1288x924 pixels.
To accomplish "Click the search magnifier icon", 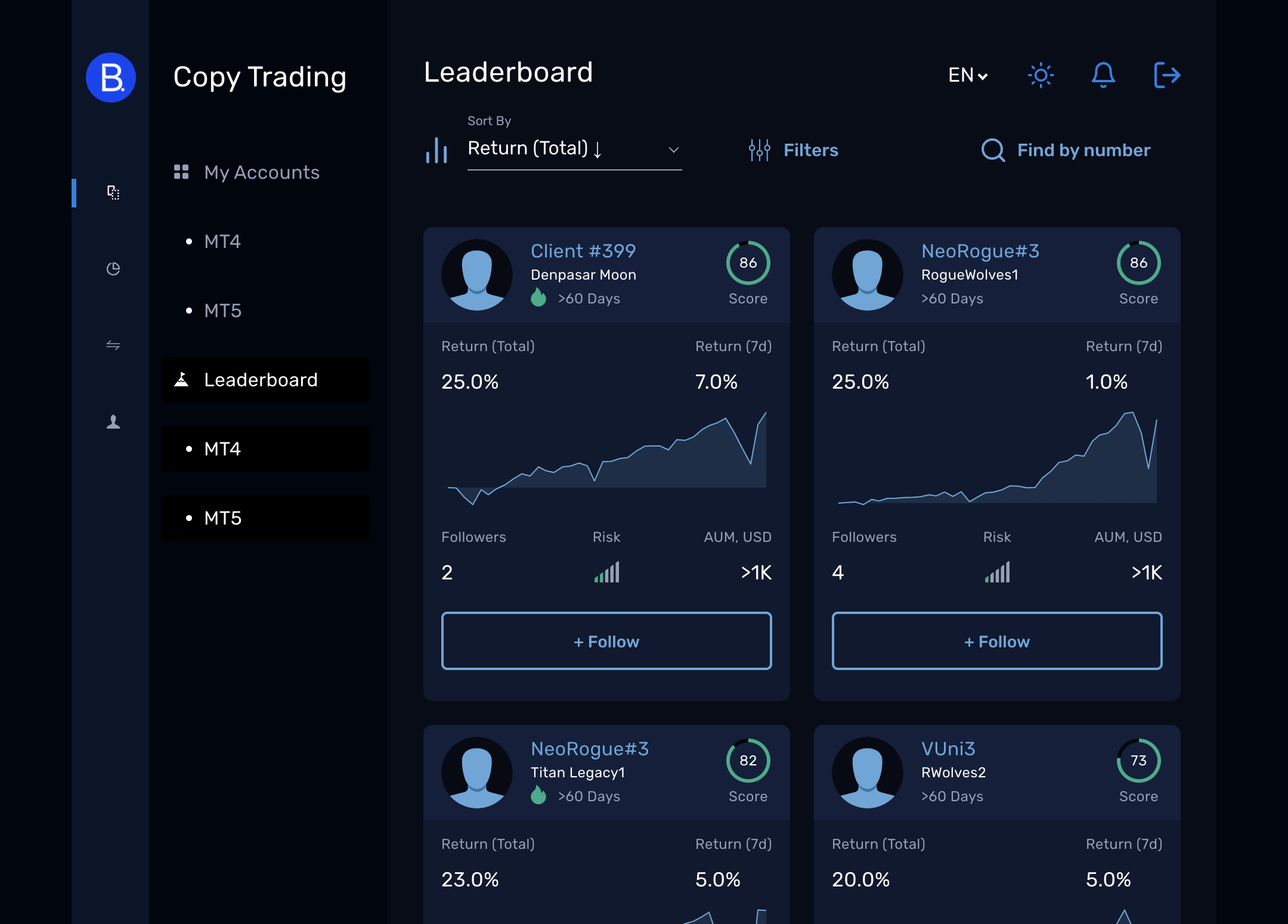I will pyautogui.click(x=993, y=150).
